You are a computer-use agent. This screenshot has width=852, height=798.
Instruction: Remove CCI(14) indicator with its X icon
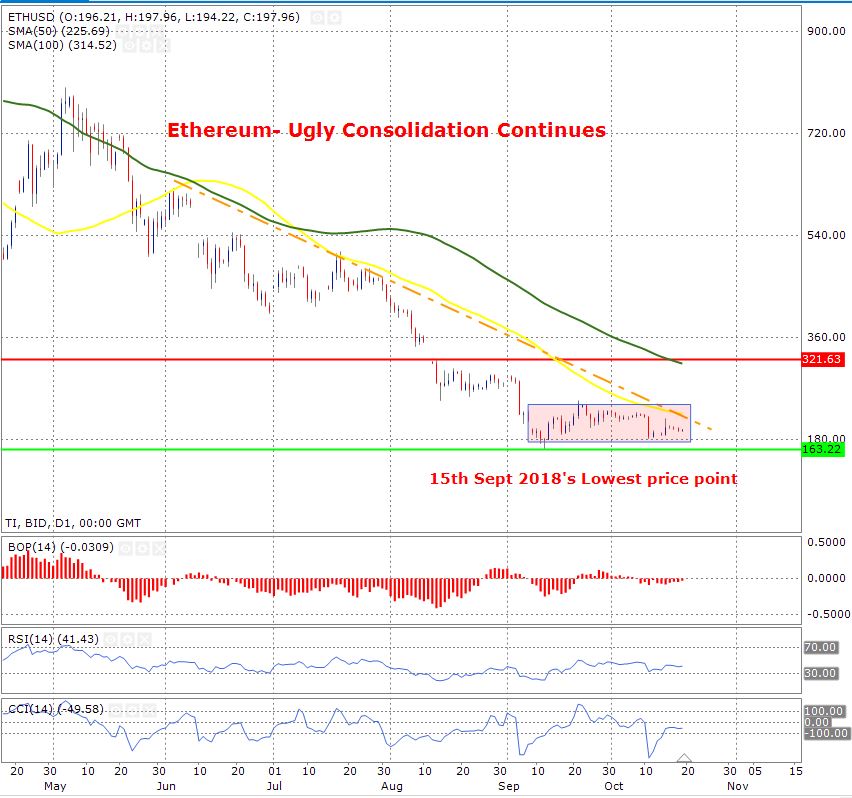coord(149,711)
